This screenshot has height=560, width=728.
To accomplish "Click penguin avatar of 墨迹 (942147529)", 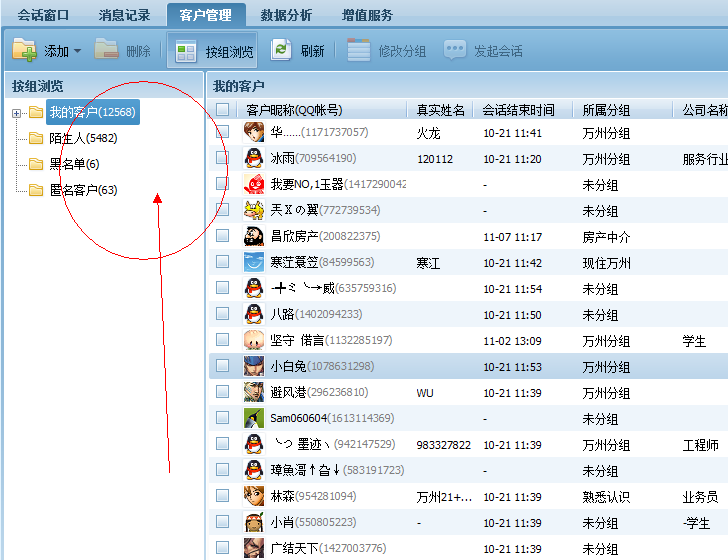I will tap(254, 444).
